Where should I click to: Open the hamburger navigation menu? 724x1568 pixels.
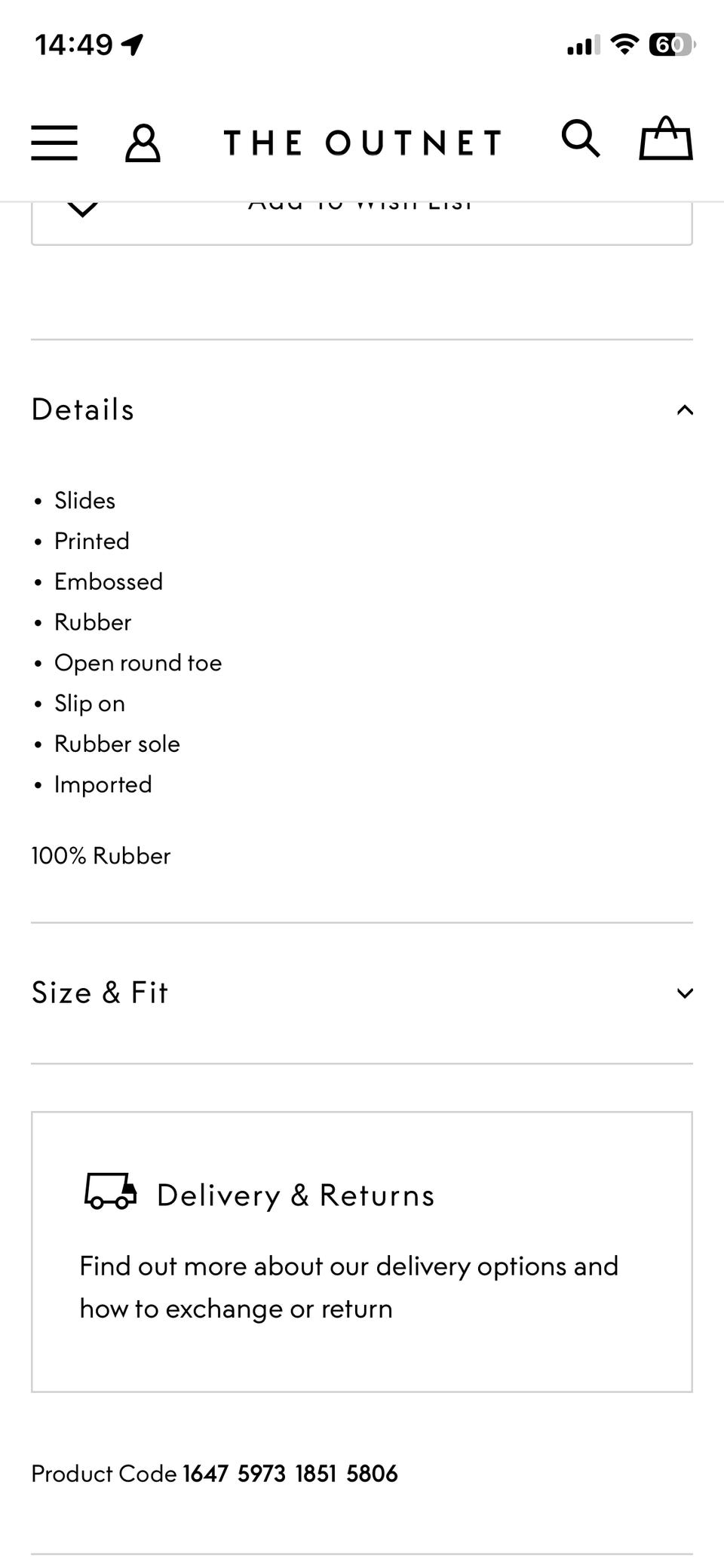pos(54,143)
